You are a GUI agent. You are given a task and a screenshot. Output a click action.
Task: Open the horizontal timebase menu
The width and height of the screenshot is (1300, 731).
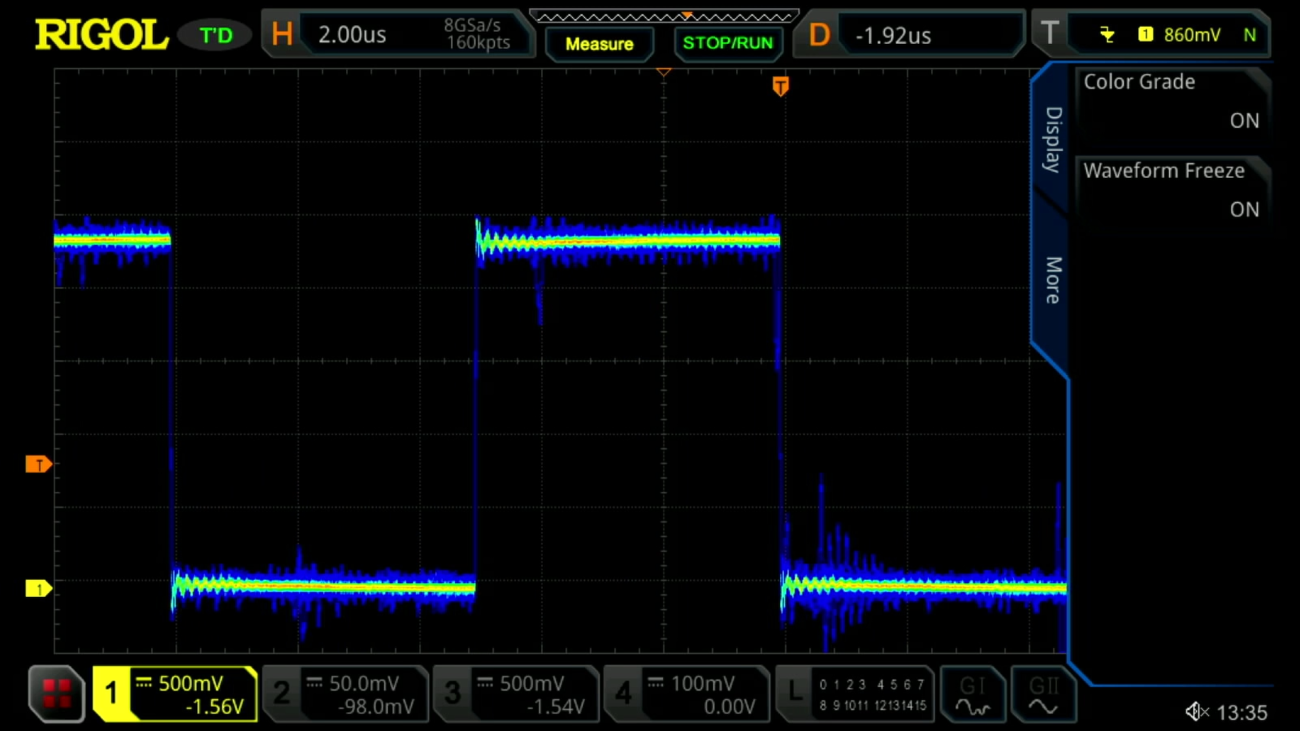pos(395,33)
